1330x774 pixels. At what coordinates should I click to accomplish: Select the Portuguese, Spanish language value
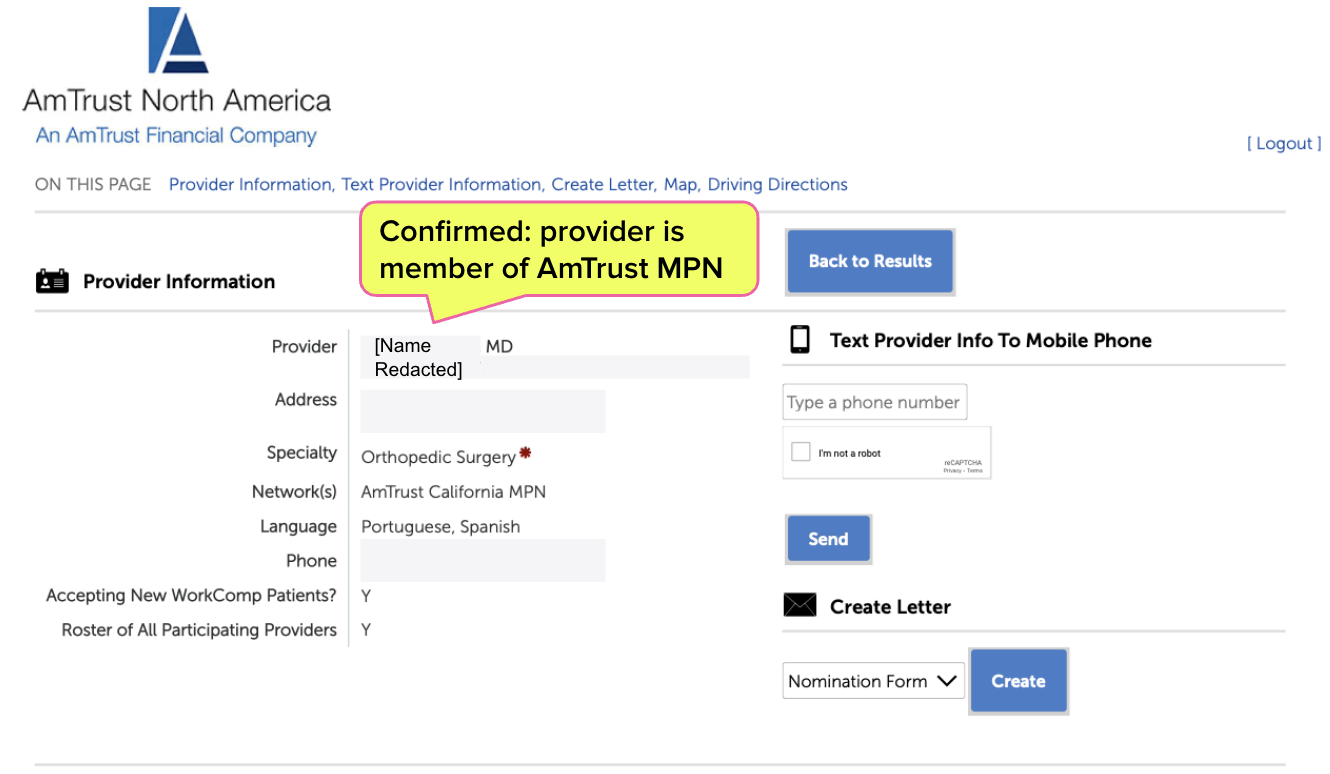(x=440, y=527)
